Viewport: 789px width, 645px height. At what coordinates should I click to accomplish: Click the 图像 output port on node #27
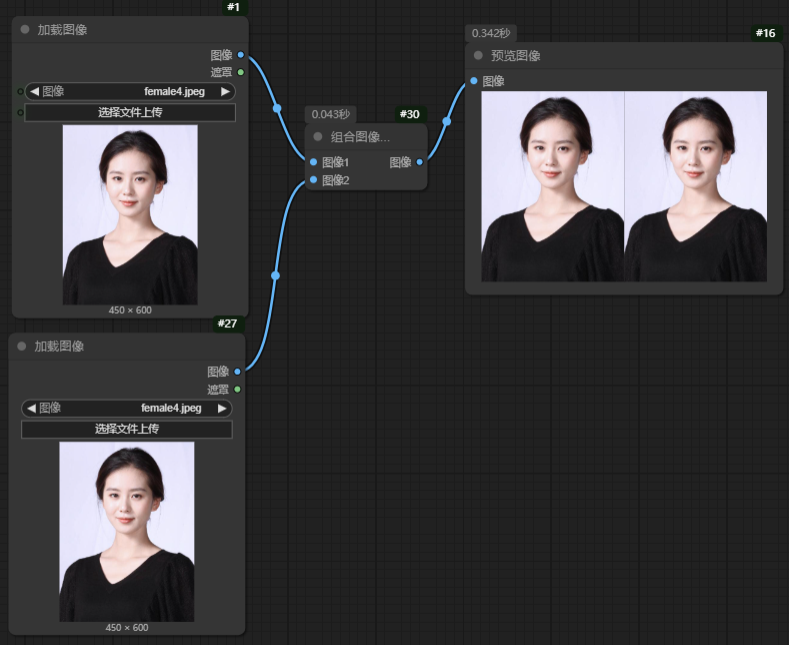237,371
